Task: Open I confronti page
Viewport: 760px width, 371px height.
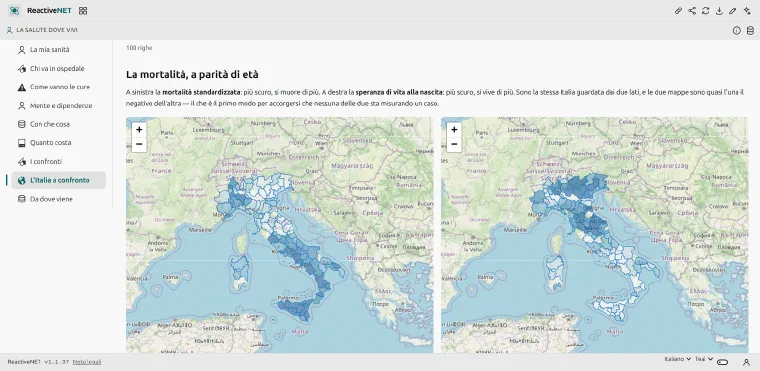Action: (59, 161)
